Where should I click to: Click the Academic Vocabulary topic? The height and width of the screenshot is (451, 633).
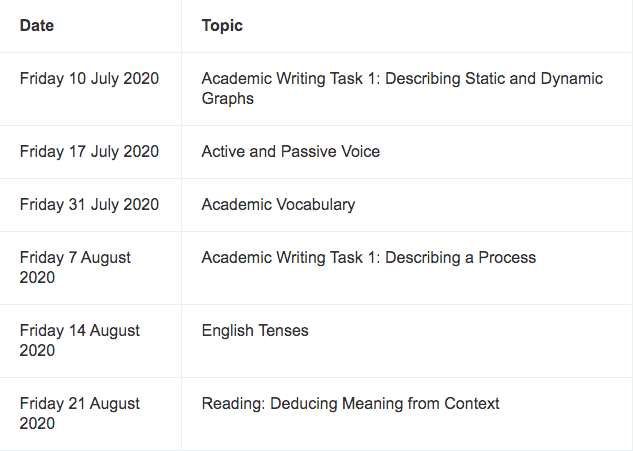click(x=279, y=205)
